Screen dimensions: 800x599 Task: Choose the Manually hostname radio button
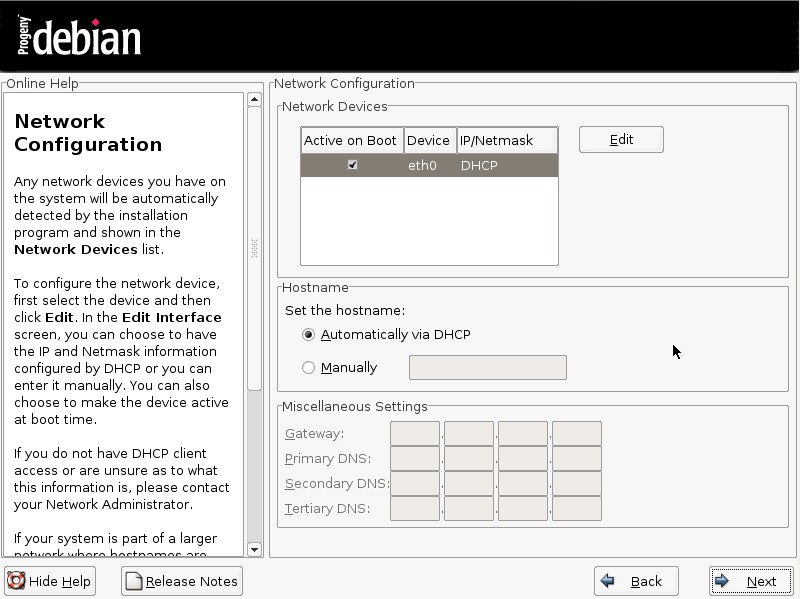(309, 368)
